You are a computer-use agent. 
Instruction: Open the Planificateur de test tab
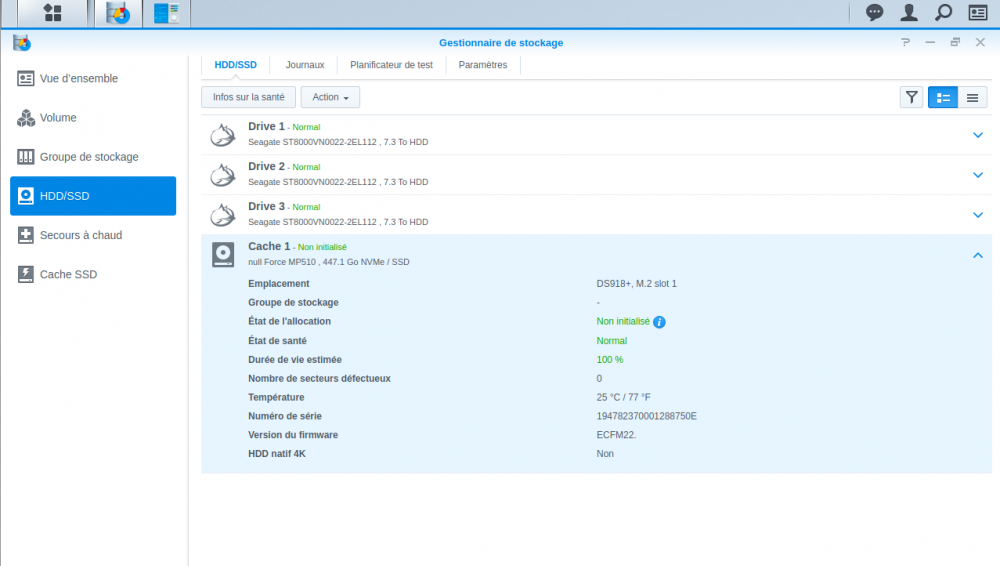[x=391, y=65]
